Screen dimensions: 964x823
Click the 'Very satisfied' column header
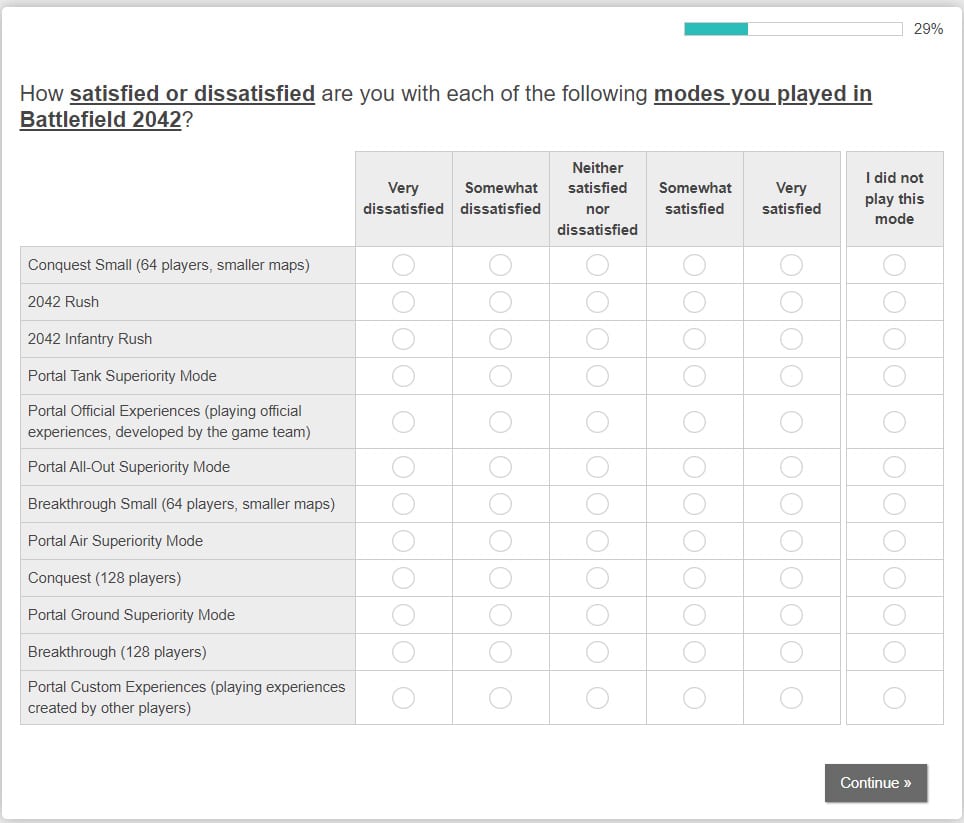click(791, 198)
